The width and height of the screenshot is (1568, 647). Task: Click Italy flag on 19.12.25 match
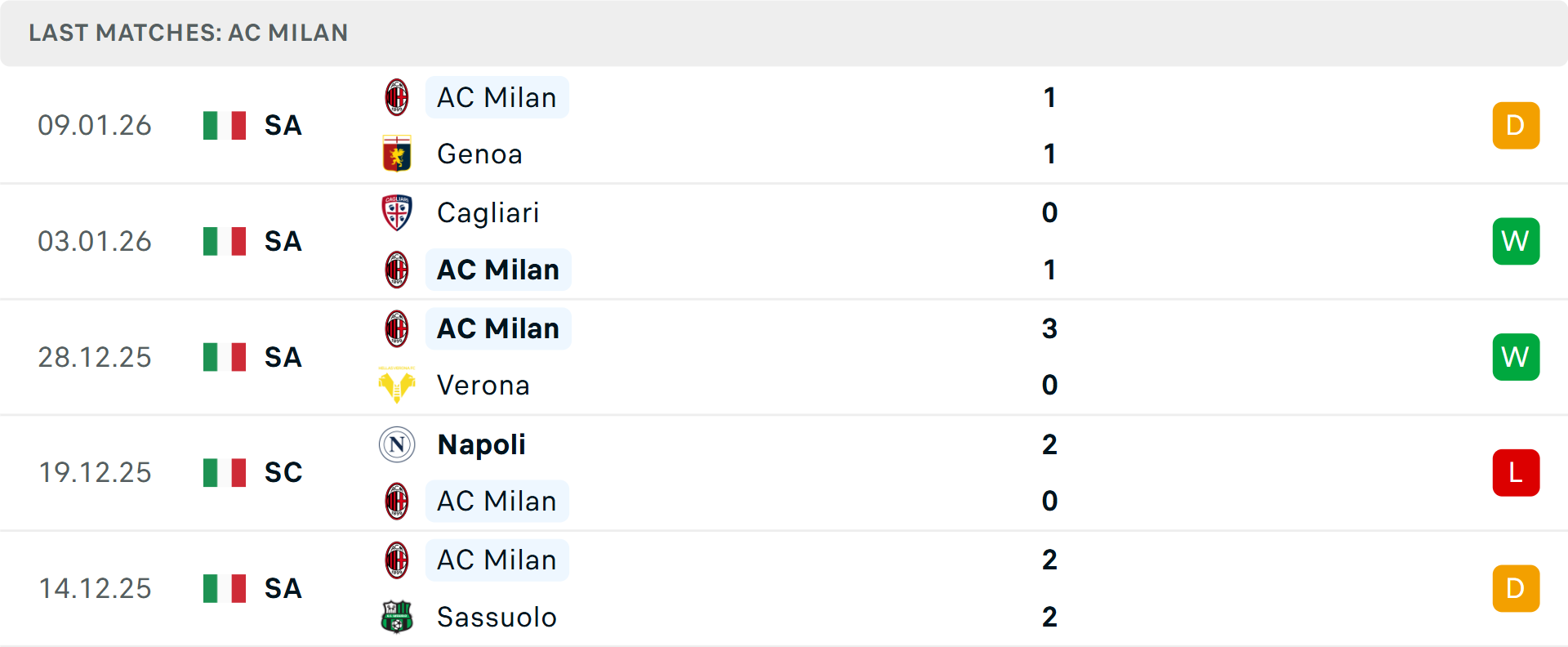pyautogui.click(x=225, y=472)
